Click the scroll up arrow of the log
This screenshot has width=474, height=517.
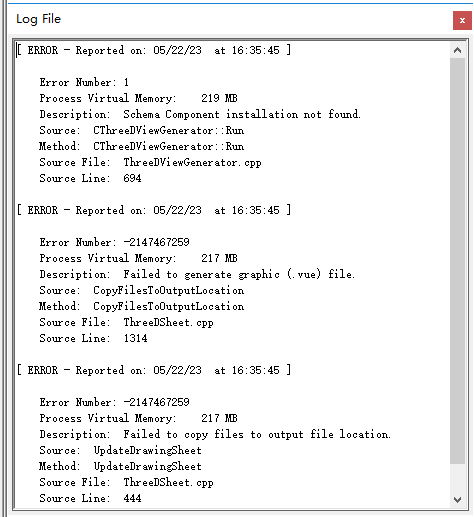(x=457, y=50)
